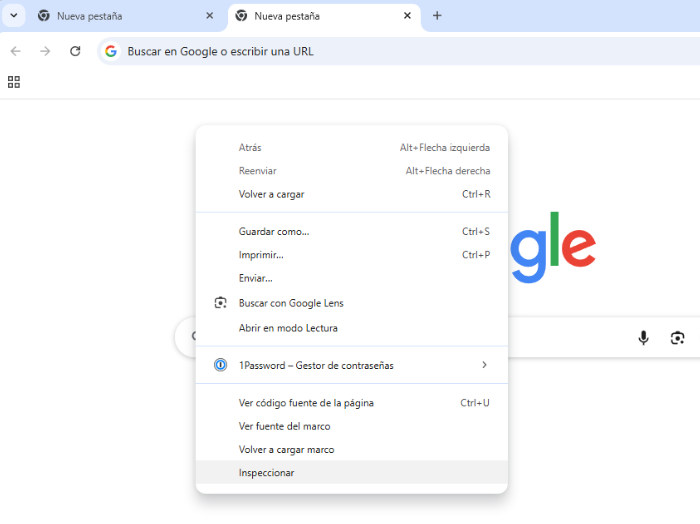Click Buscar con Google Lens option

coord(291,303)
